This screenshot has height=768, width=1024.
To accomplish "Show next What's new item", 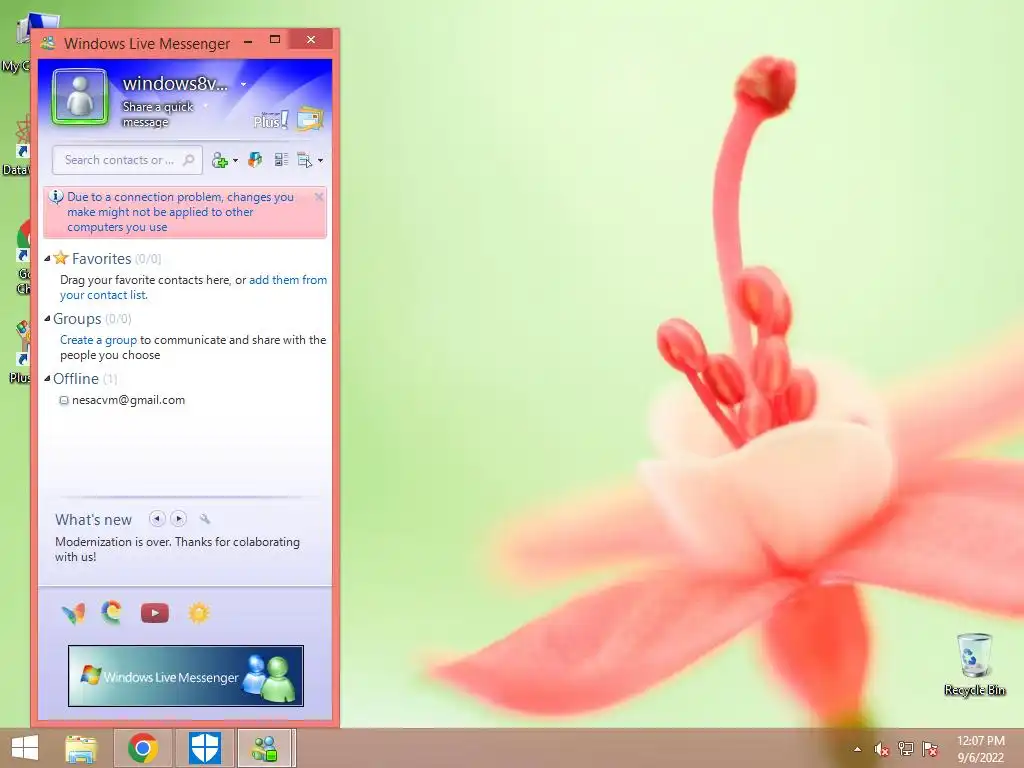I will (178, 519).
